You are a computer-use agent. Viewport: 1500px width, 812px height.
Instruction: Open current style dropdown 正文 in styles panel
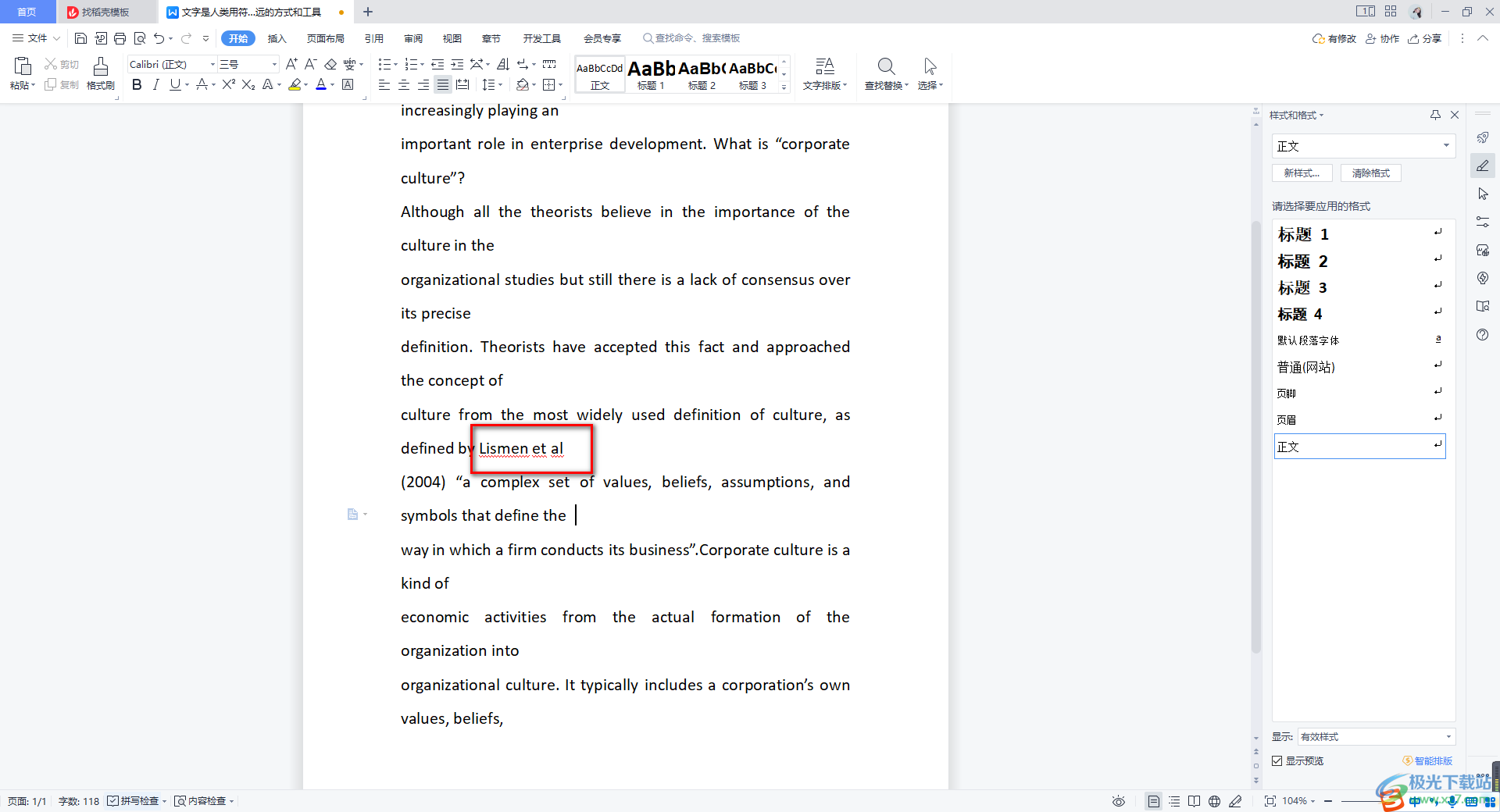[1446, 146]
